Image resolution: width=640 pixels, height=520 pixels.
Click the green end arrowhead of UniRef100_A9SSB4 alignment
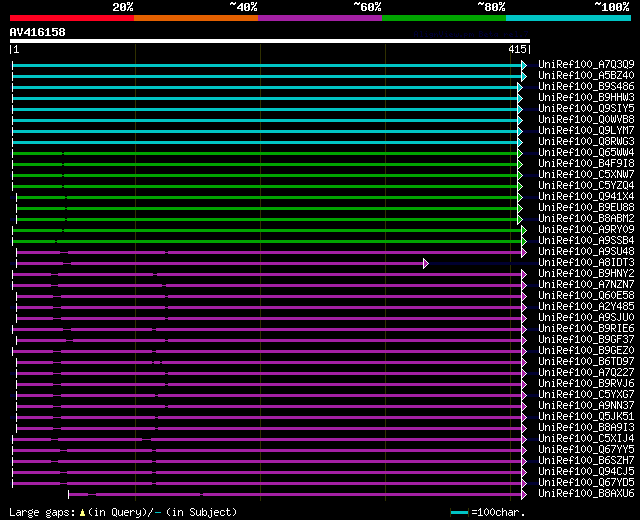pyautogui.click(x=524, y=242)
